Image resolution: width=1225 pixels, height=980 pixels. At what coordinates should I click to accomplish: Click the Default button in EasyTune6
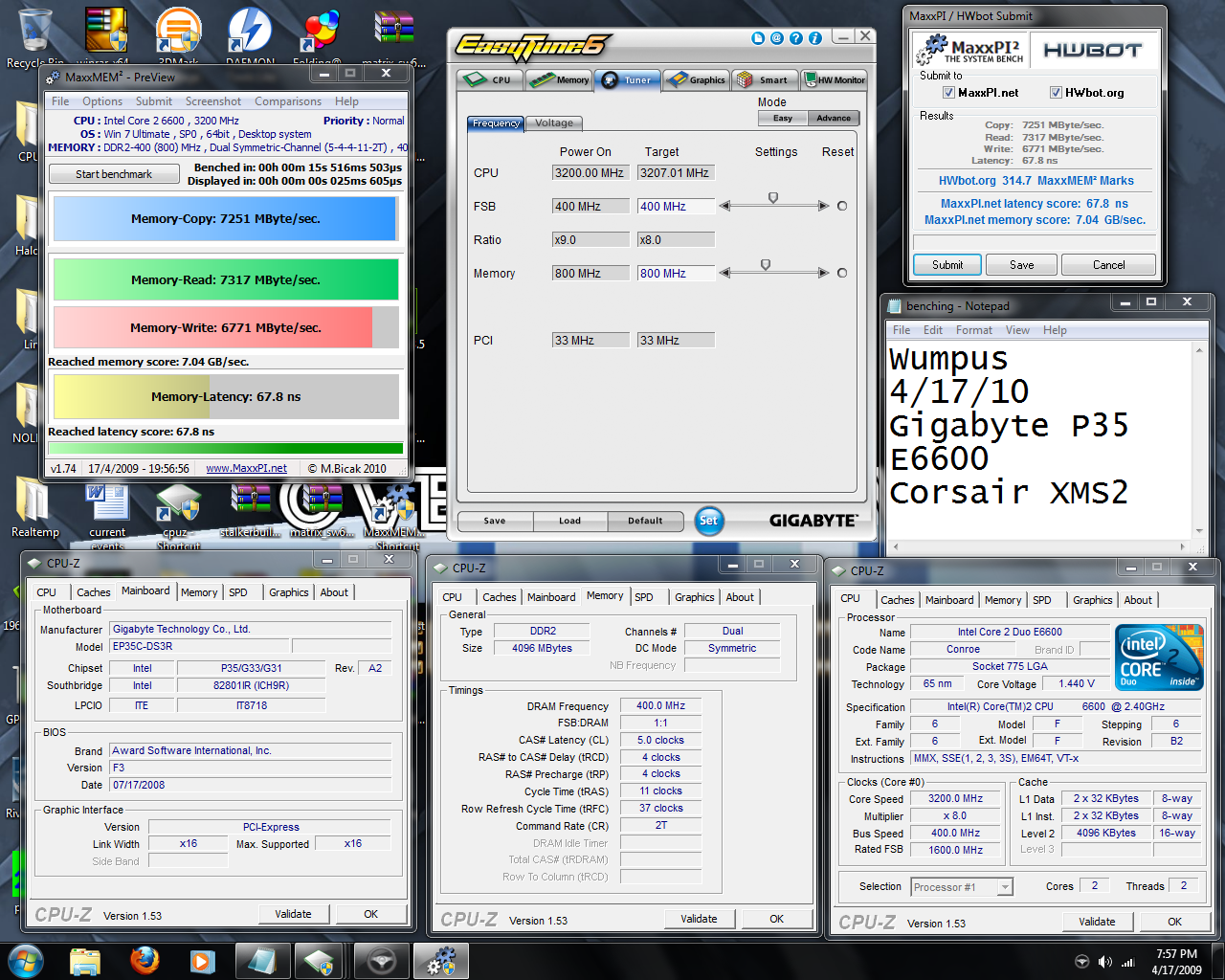pos(645,521)
